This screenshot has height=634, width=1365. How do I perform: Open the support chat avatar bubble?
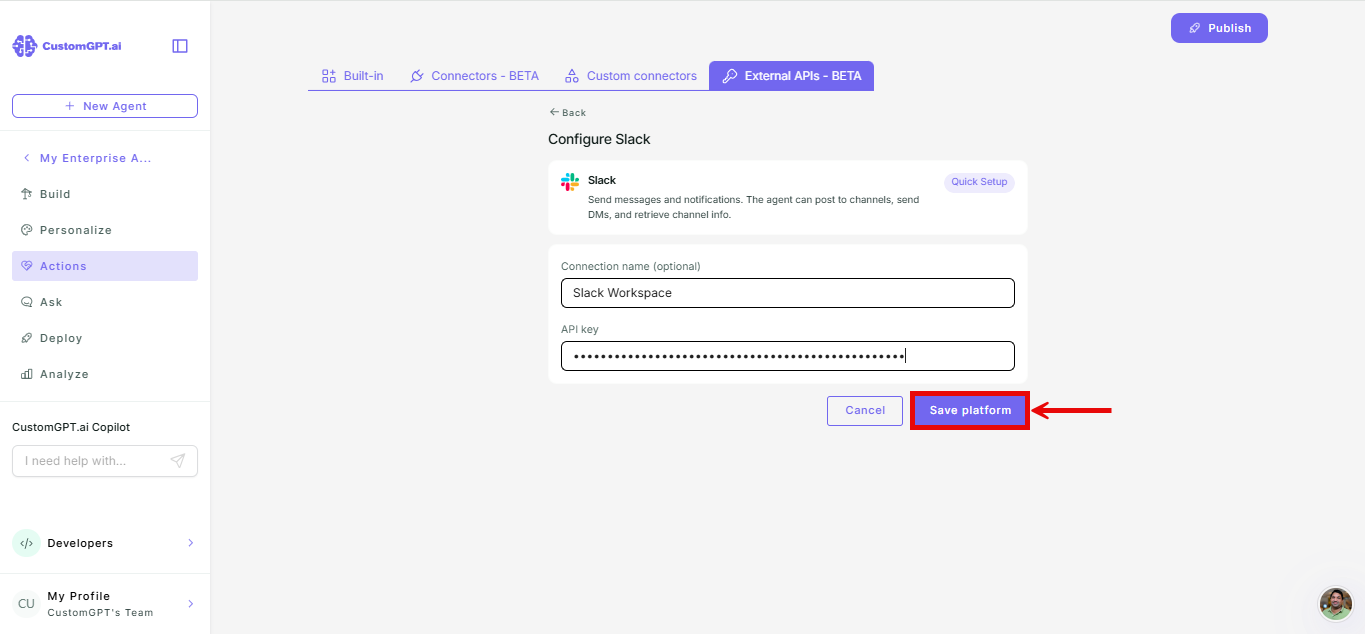click(1336, 604)
